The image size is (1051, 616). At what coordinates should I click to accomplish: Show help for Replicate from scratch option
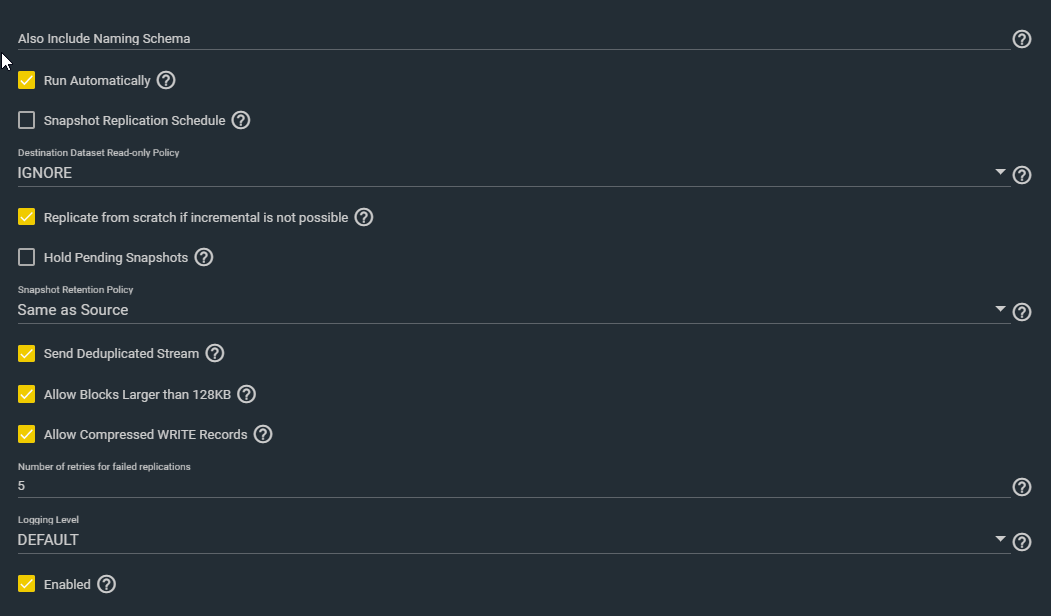(363, 217)
